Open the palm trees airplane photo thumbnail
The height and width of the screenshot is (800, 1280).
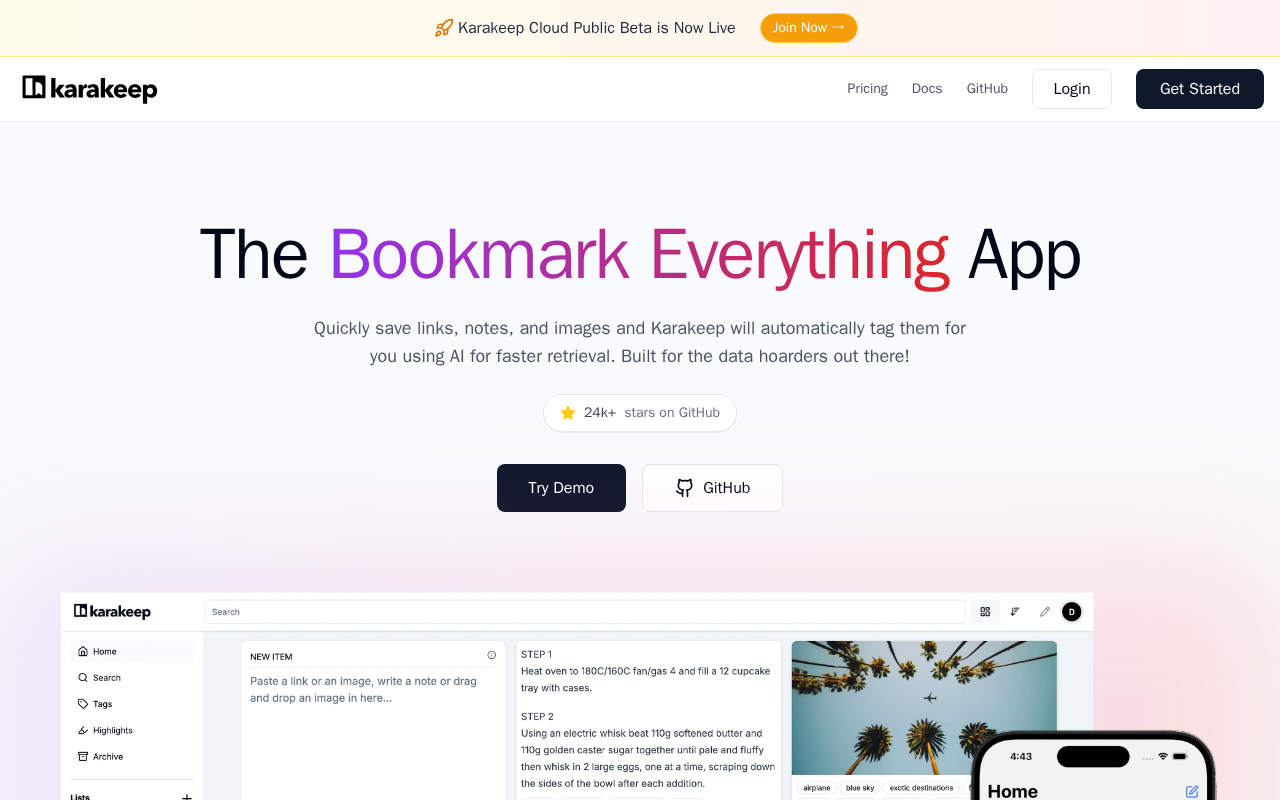924,708
